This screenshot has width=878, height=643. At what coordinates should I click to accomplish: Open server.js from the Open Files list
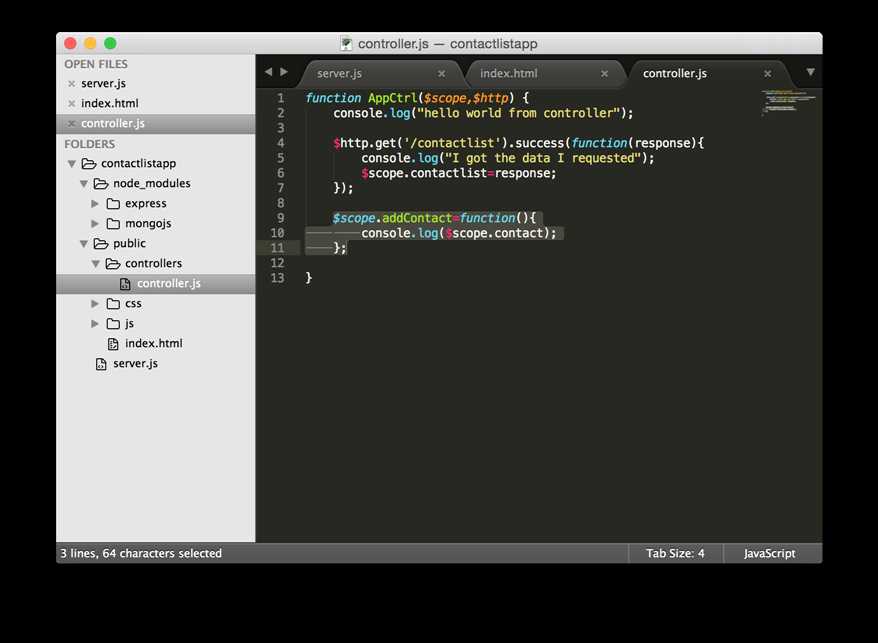(x=104, y=83)
